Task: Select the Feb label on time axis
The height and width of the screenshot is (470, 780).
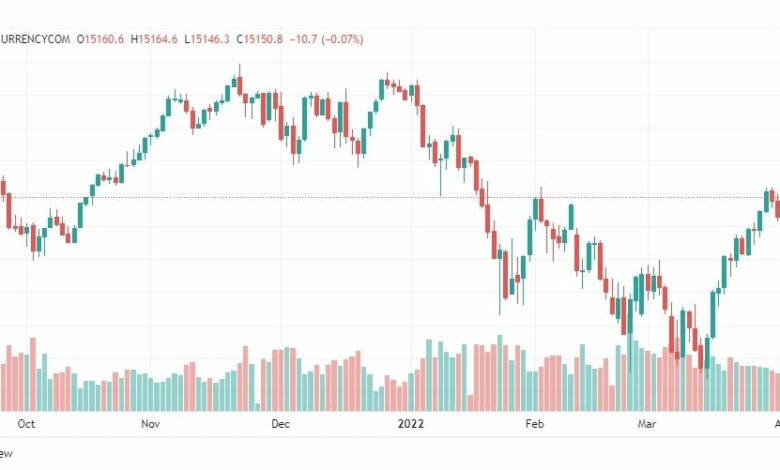Action: (x=535, y=424)
